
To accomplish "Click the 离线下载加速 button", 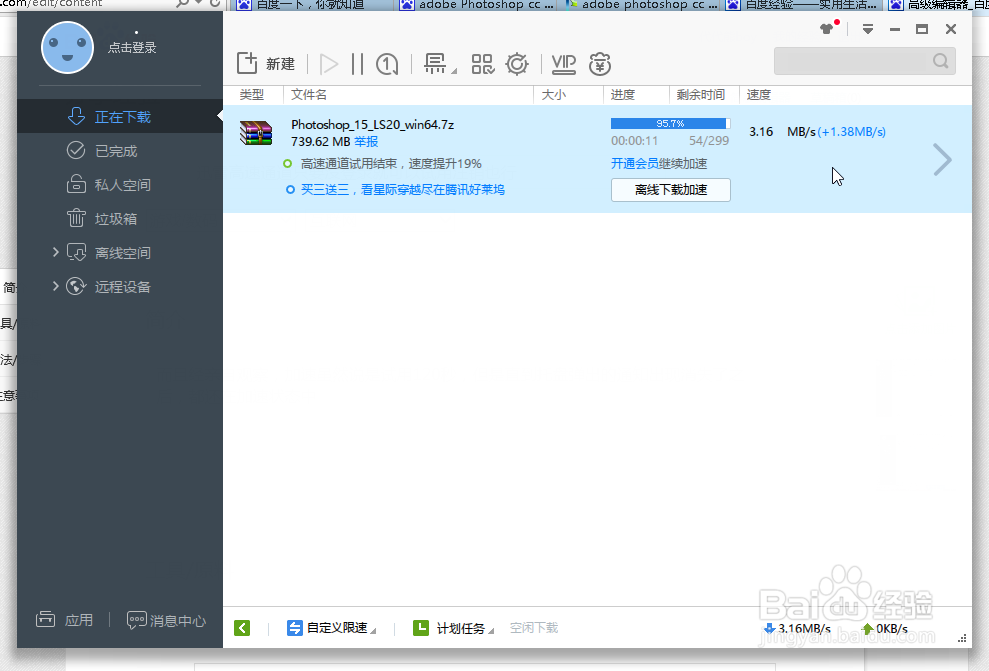I will tap(670, 190).
